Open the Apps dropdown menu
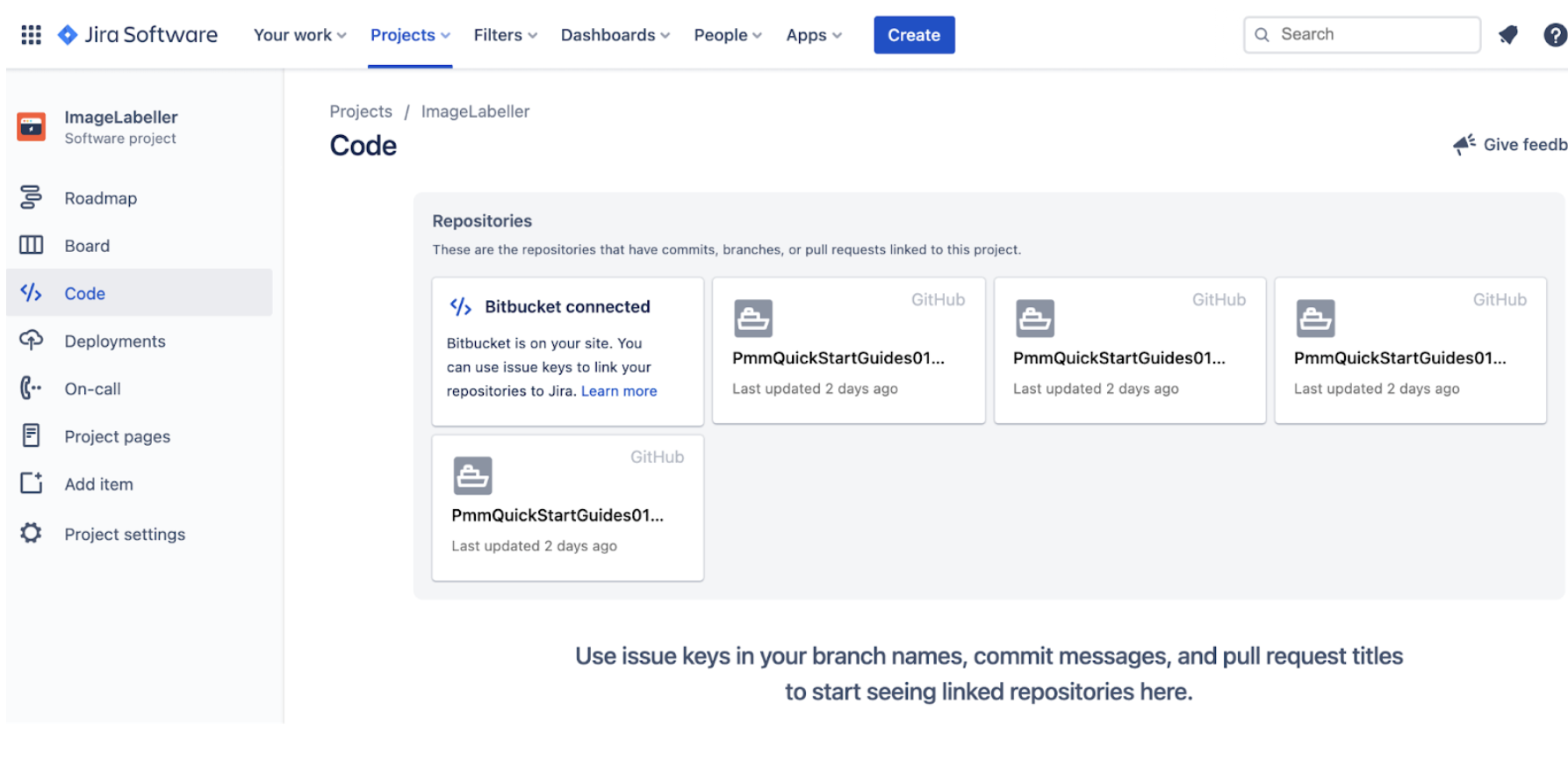The width and height of the screenshot is (1568, 776). [813, 35]
